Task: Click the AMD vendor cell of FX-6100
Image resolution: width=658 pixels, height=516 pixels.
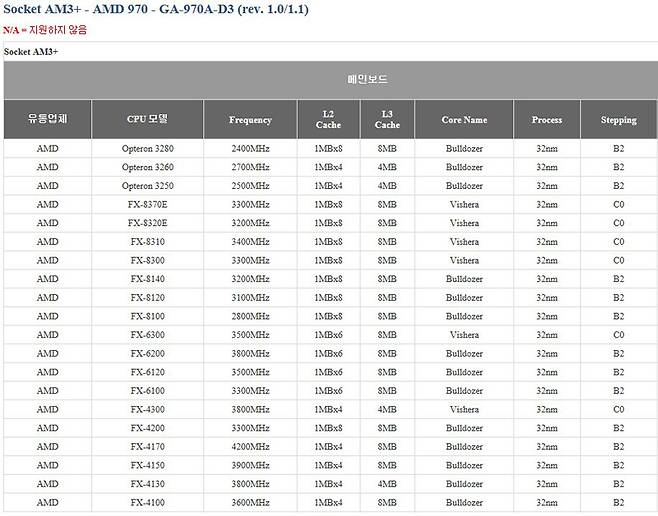Action: pos(47,391)
